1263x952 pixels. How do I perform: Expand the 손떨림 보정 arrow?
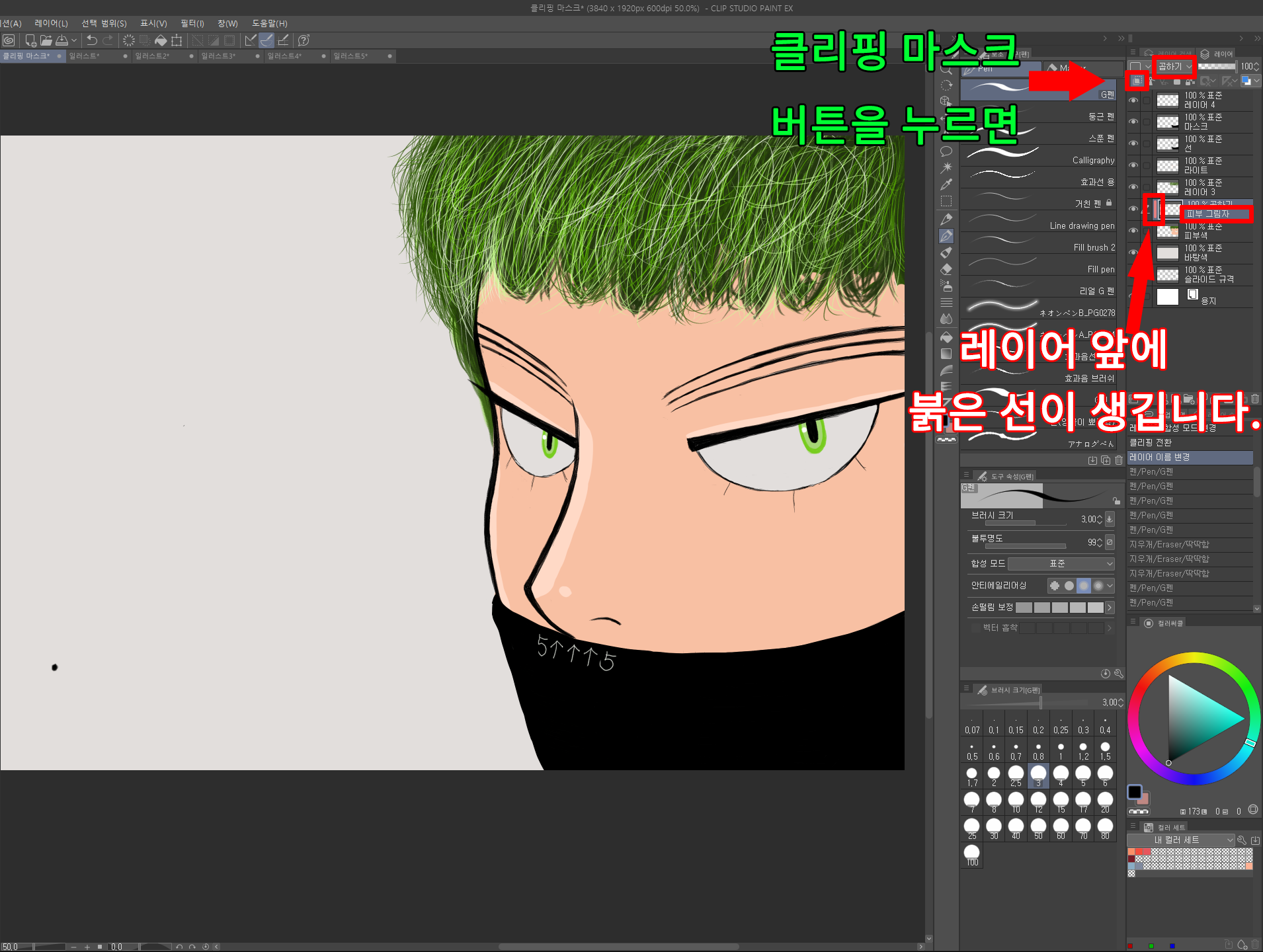click(1110, 608)
